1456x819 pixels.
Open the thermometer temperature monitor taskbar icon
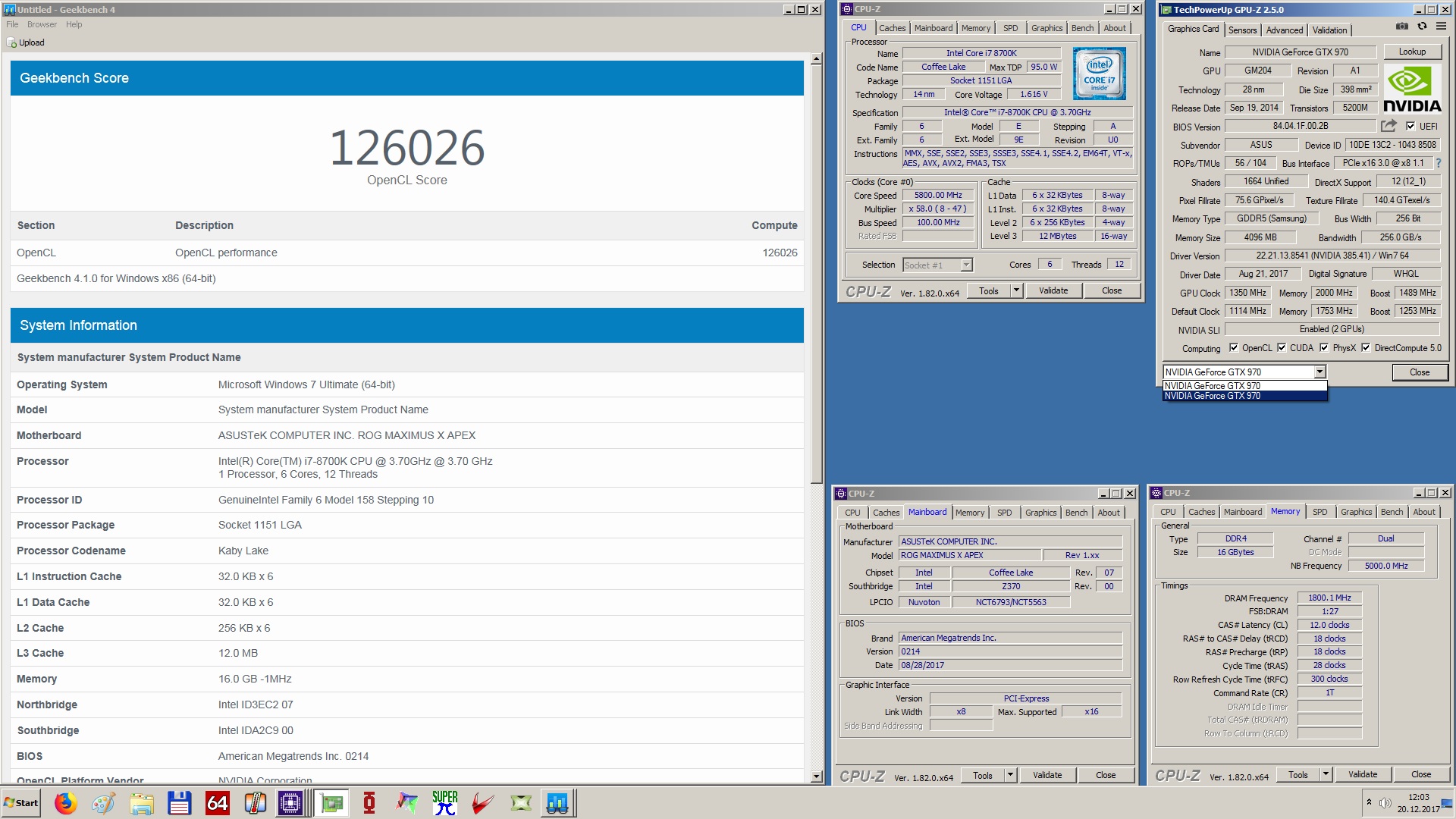pos(256,803)
